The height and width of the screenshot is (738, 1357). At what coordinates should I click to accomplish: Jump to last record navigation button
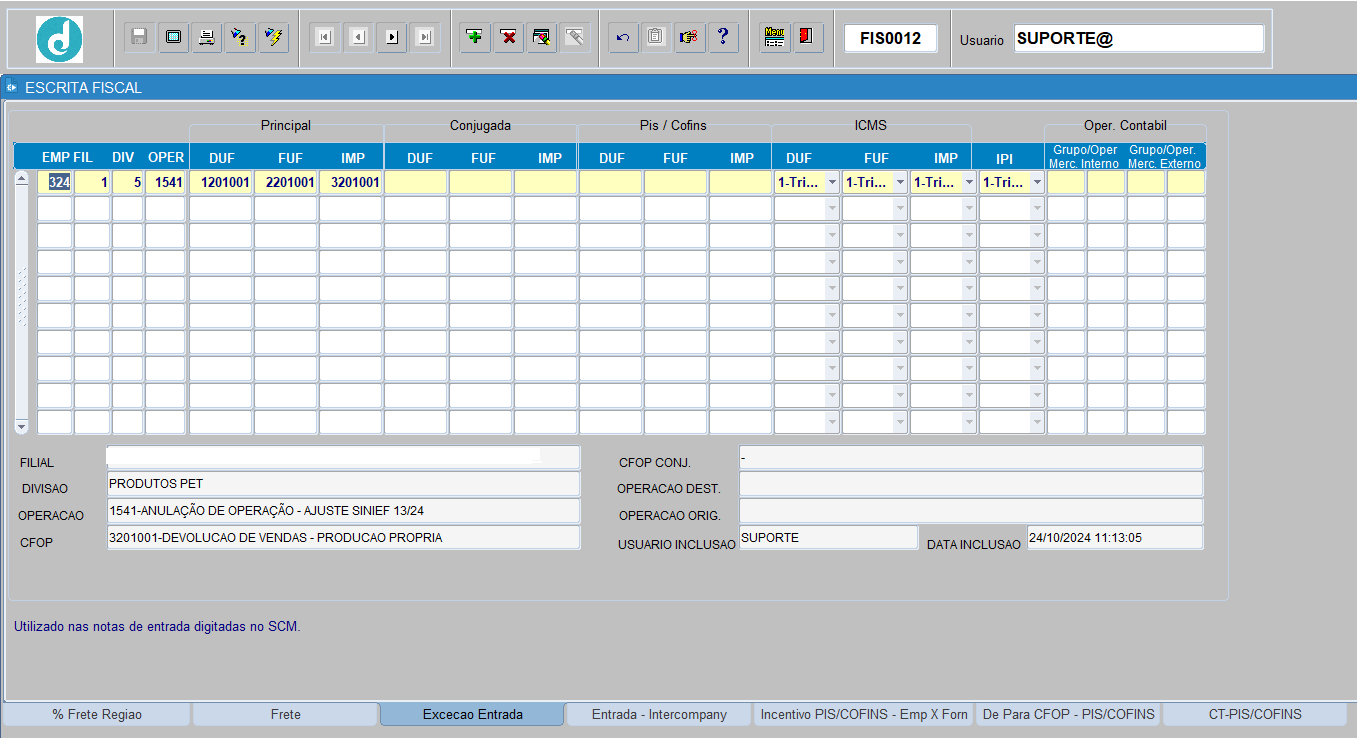[425, 37]
